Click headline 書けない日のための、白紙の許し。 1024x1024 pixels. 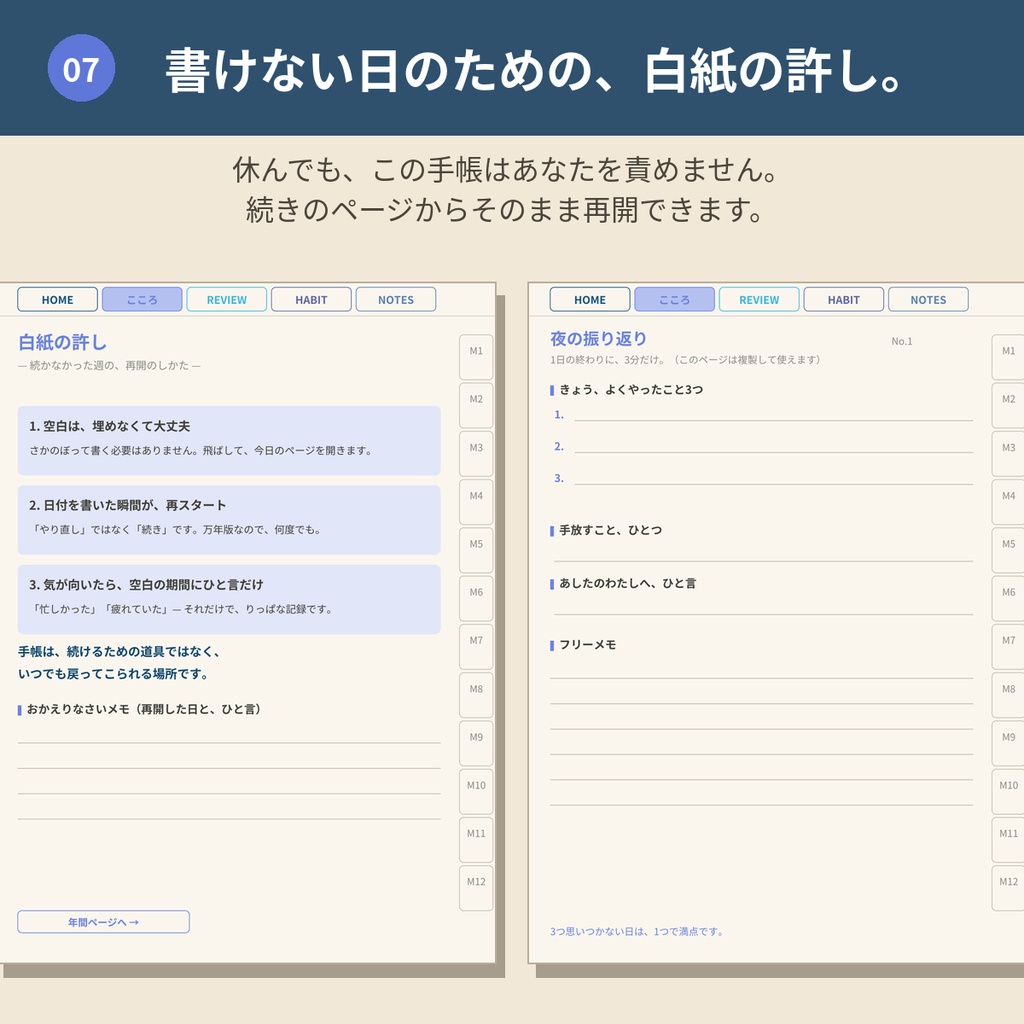[535, 71]
